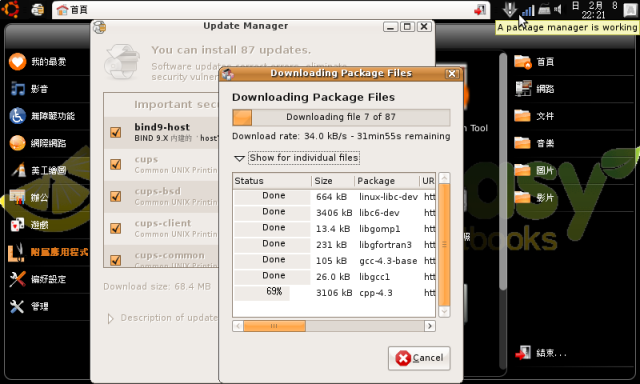Screen dimensions: 640x384
Task: Toggle the cups-common update checkbox
Action: click(x=116, y=260)
